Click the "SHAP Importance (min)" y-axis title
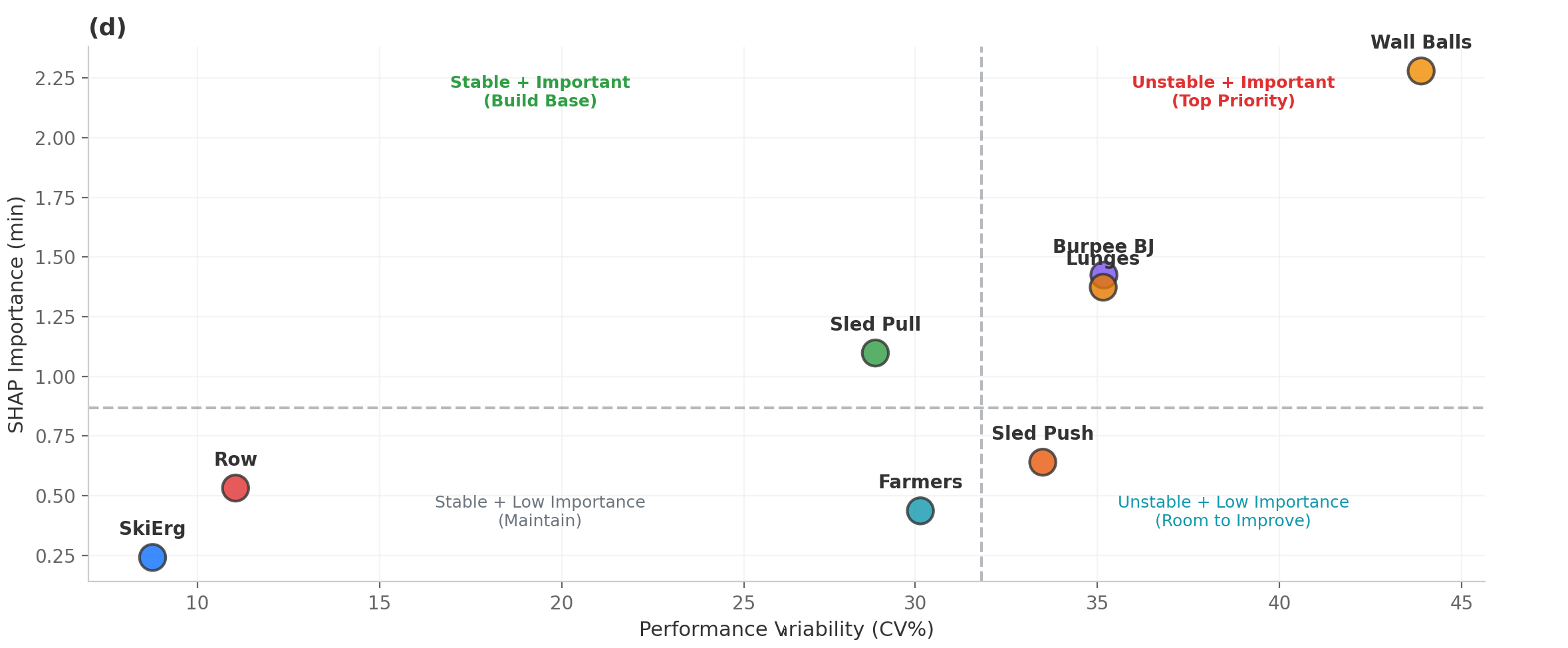1568x648 pixels. [x=16, y=314]
